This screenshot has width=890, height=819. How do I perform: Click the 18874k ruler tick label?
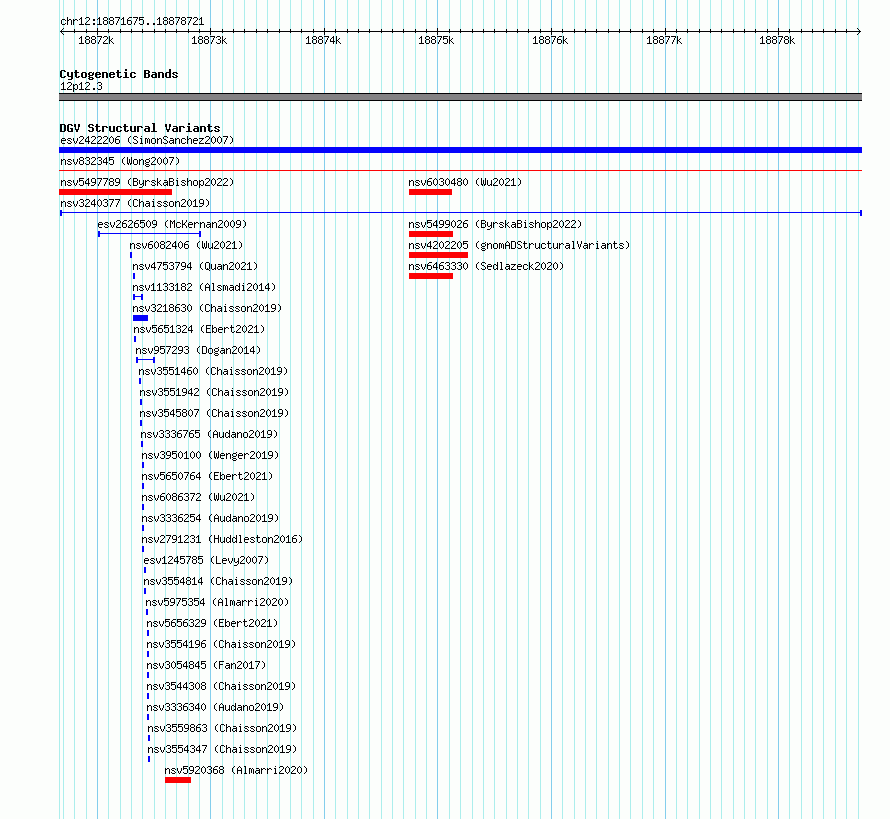pyautogui.click(x=323, y=40)
